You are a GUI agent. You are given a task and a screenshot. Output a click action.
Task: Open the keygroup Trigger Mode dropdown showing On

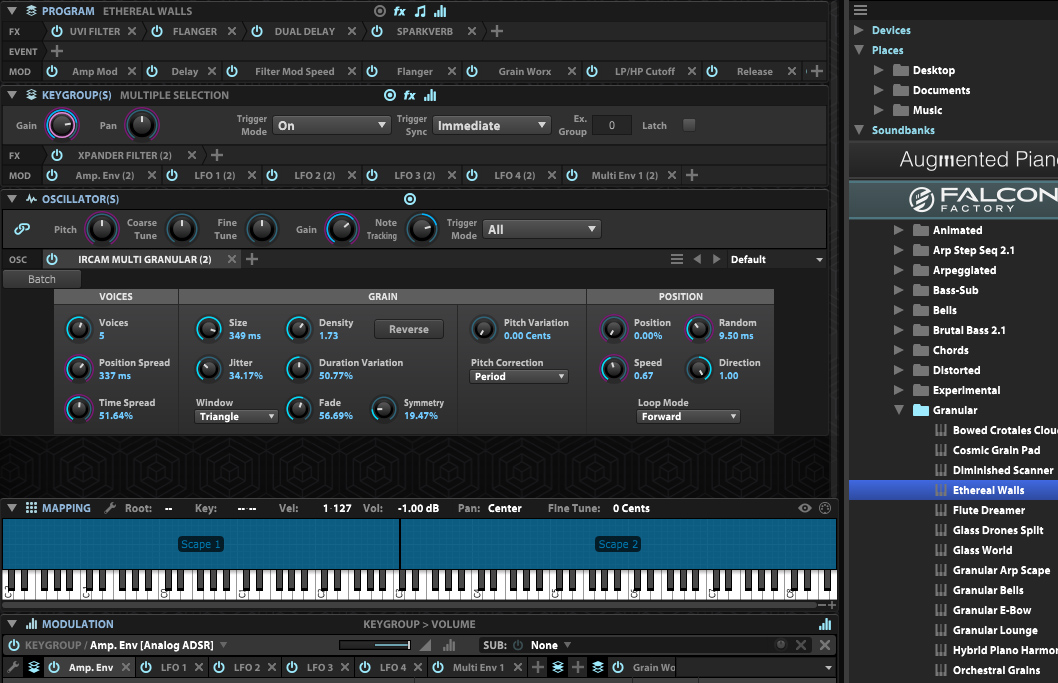click(x=331, y=126)
